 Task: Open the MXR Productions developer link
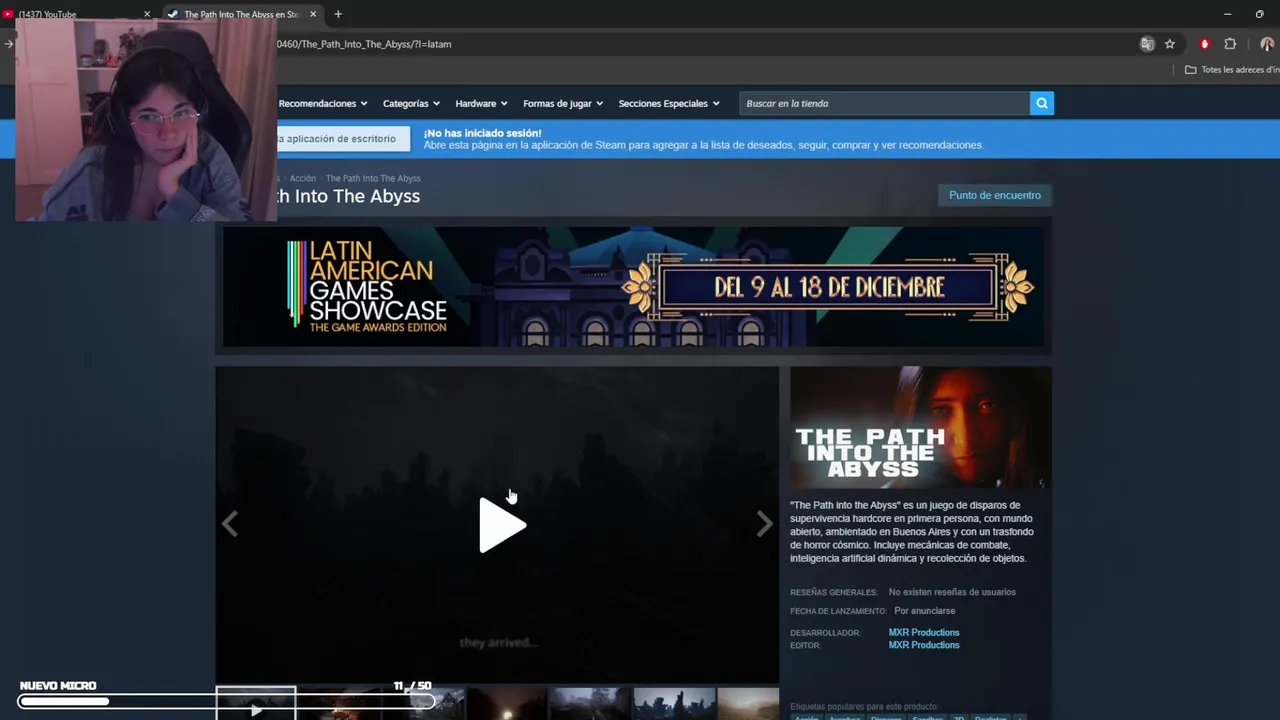(x=924, y=632)
